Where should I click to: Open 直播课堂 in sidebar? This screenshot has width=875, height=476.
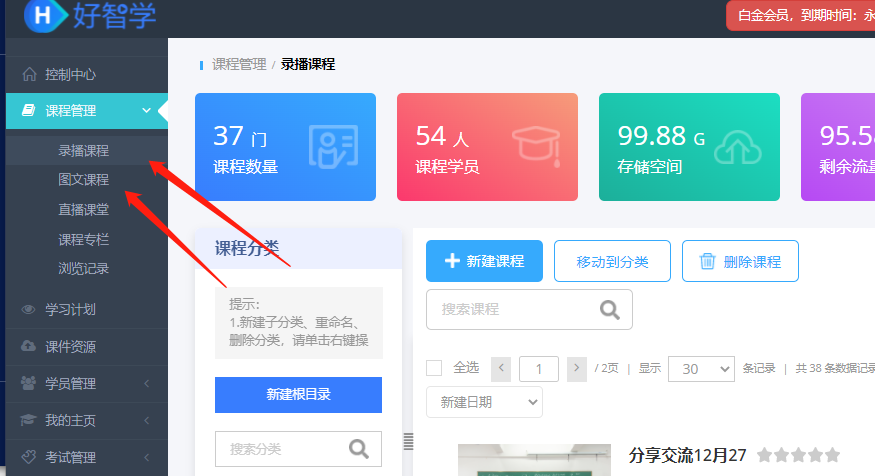83,210
